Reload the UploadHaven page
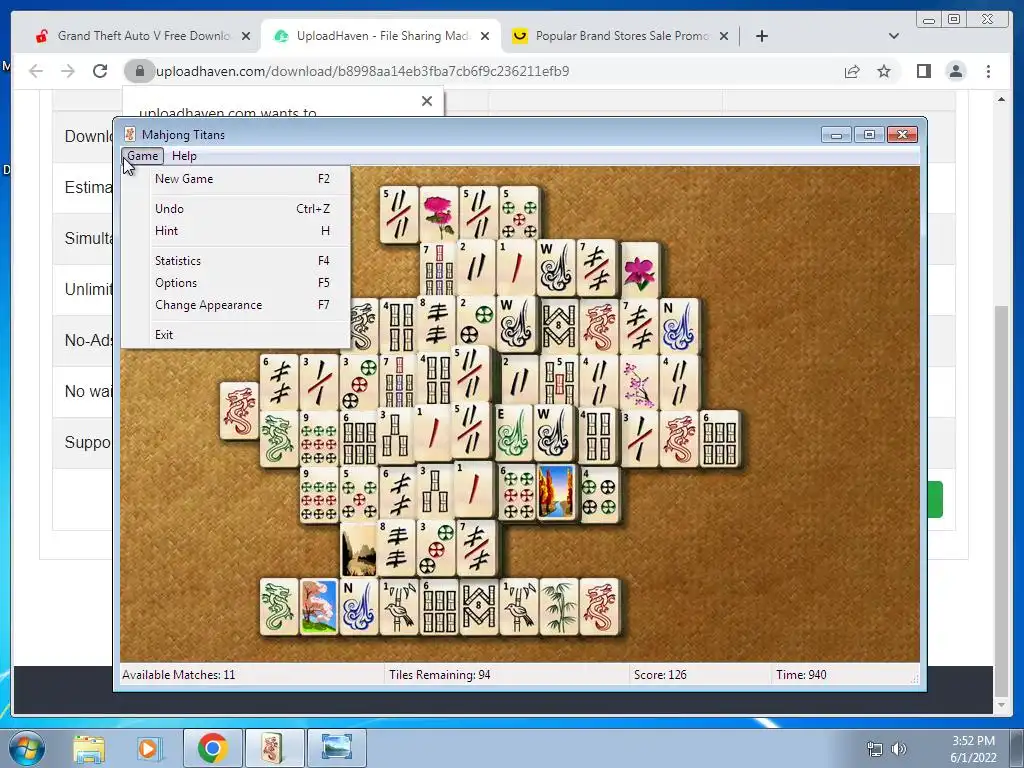 100,71
